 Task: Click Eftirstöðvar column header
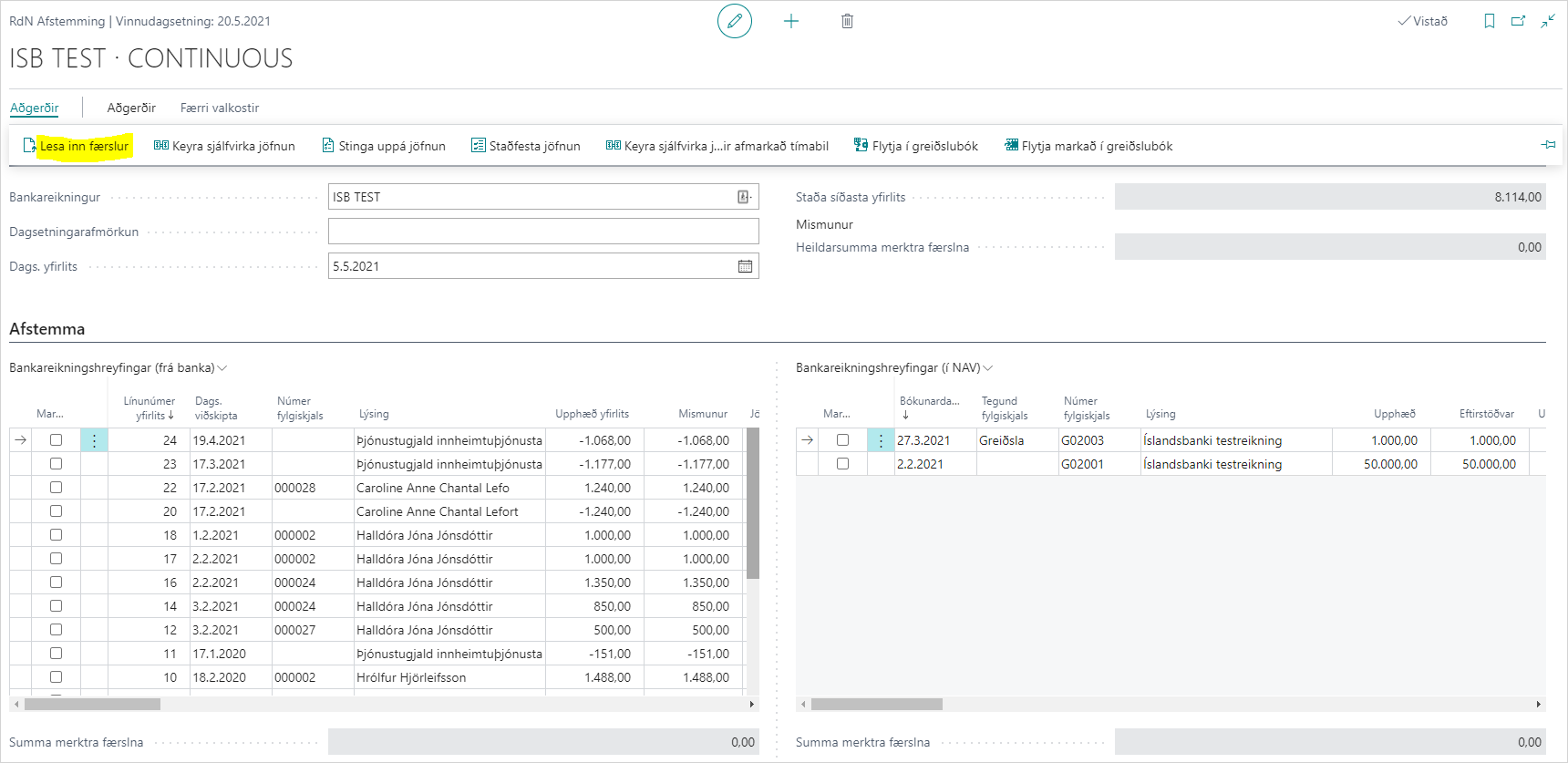pyautogui.click(x=1486, y=414)
